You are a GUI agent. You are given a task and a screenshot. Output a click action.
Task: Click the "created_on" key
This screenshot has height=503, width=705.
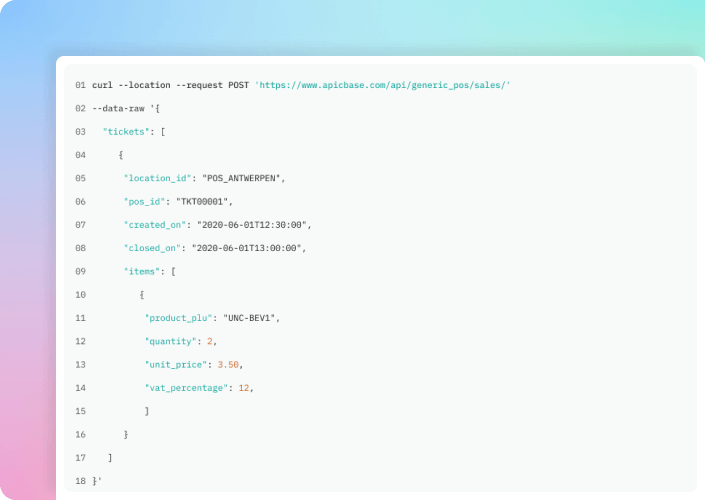(x=155, y=225)
